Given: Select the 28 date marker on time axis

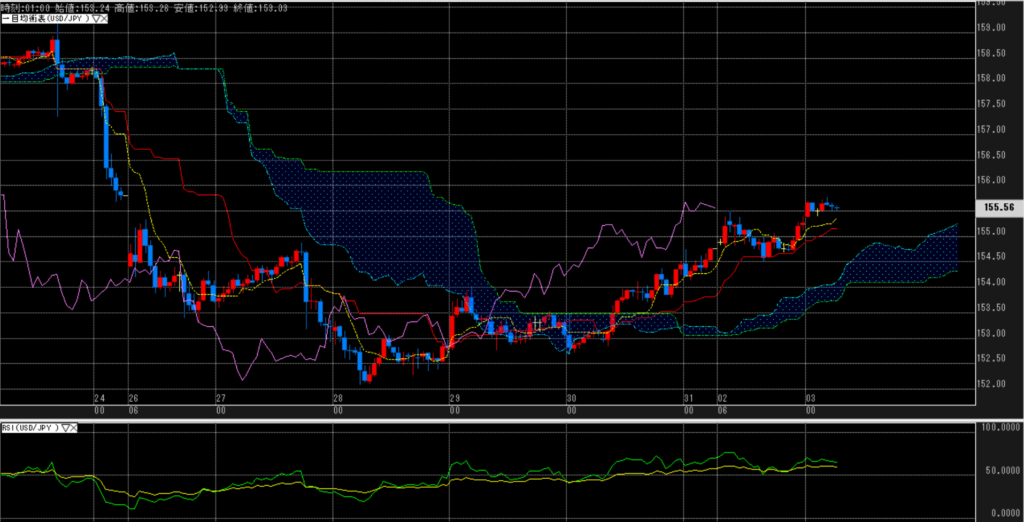Looking at the screenshot, I should tap(338, 397).
